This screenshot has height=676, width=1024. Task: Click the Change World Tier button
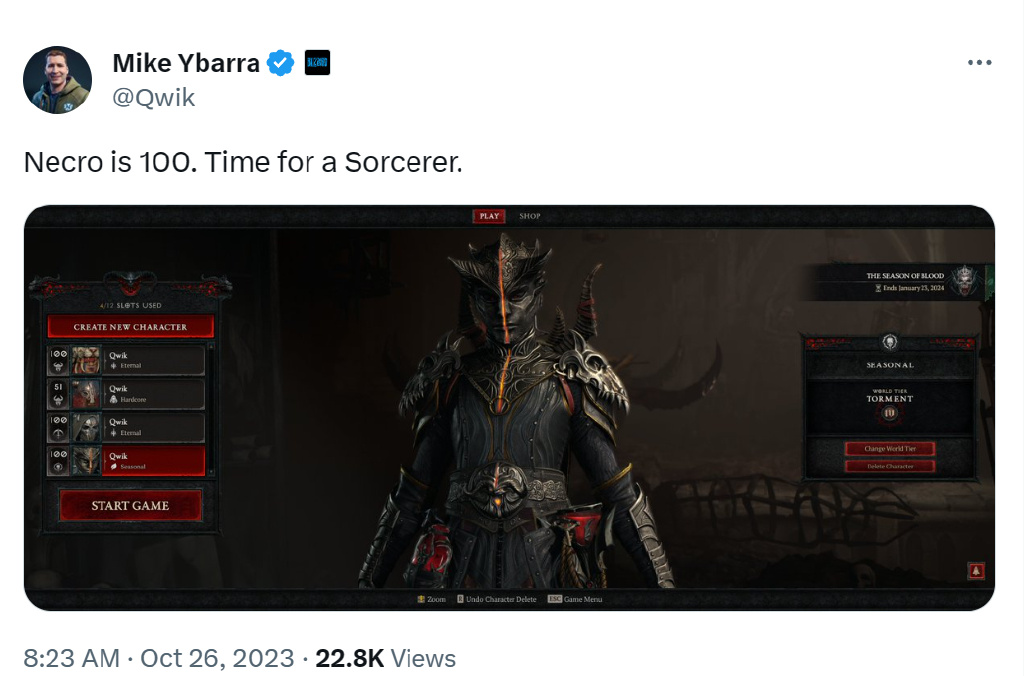890,449
